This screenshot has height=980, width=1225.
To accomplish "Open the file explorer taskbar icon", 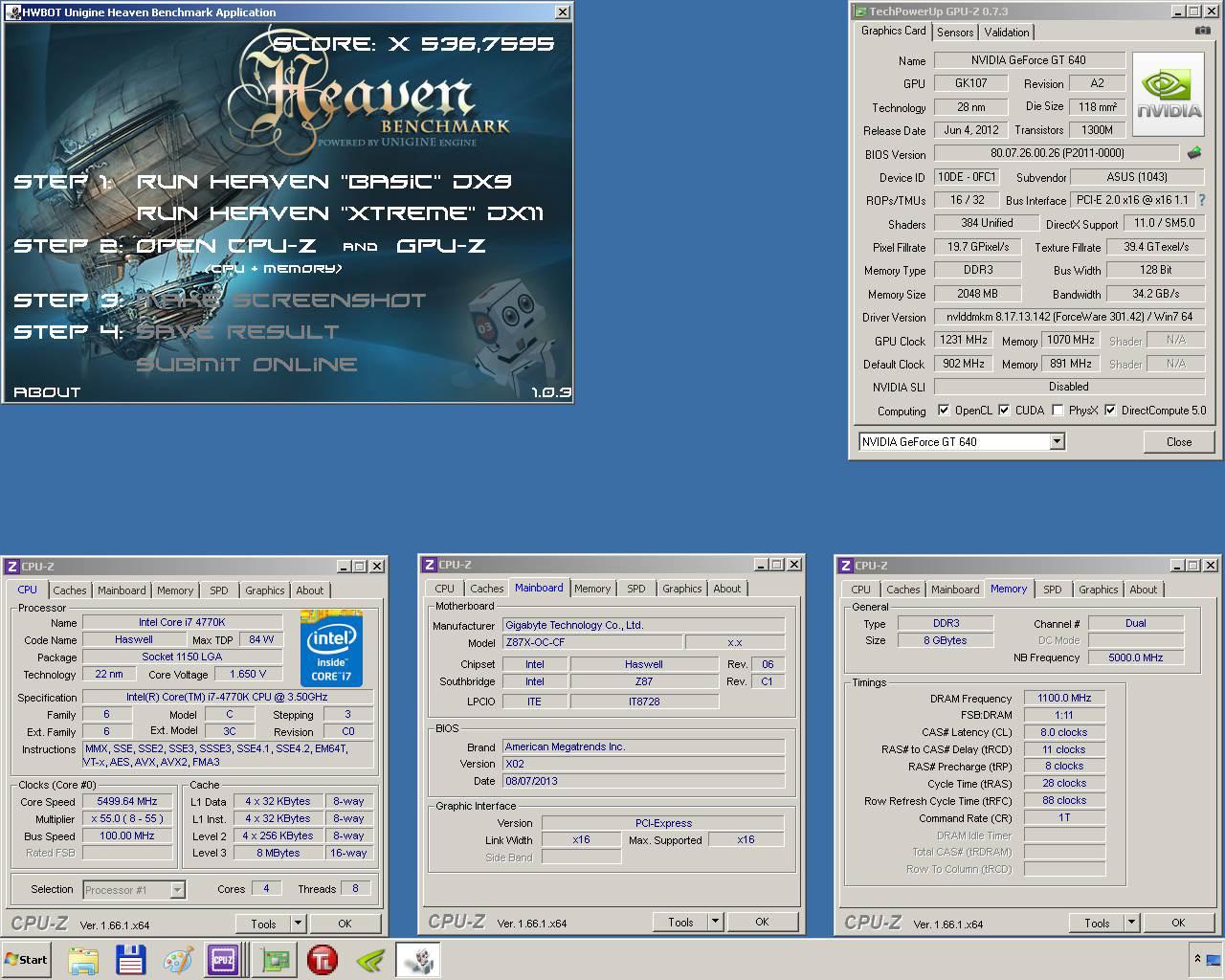I will tap(83, 959).
